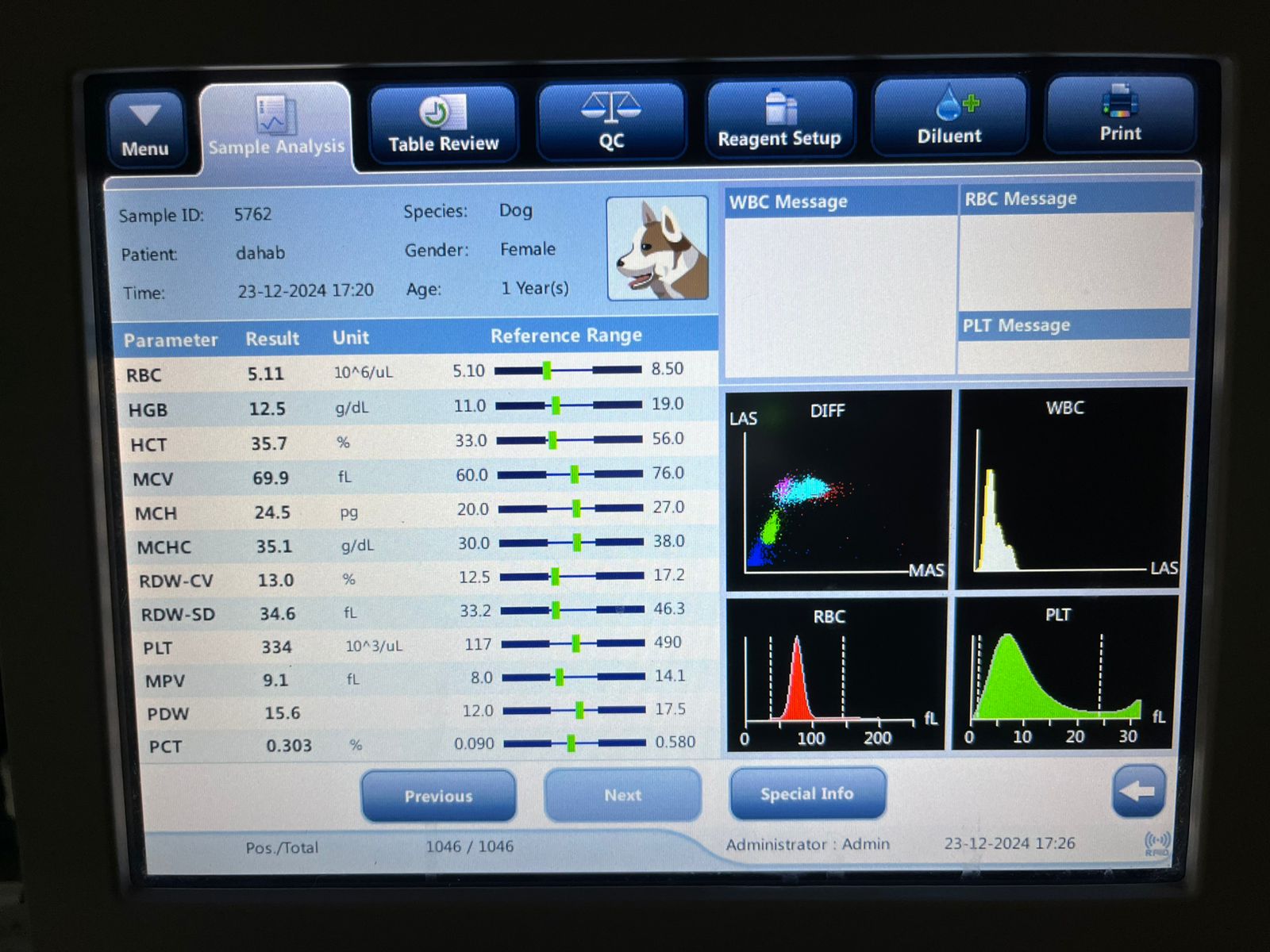
Task: Click the Pos./Total value 1046 / 1046
Action: [x=470, y=846]
